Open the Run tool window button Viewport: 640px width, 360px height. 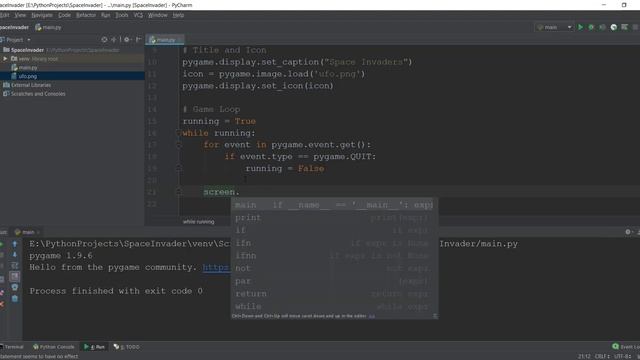[94, 347]
